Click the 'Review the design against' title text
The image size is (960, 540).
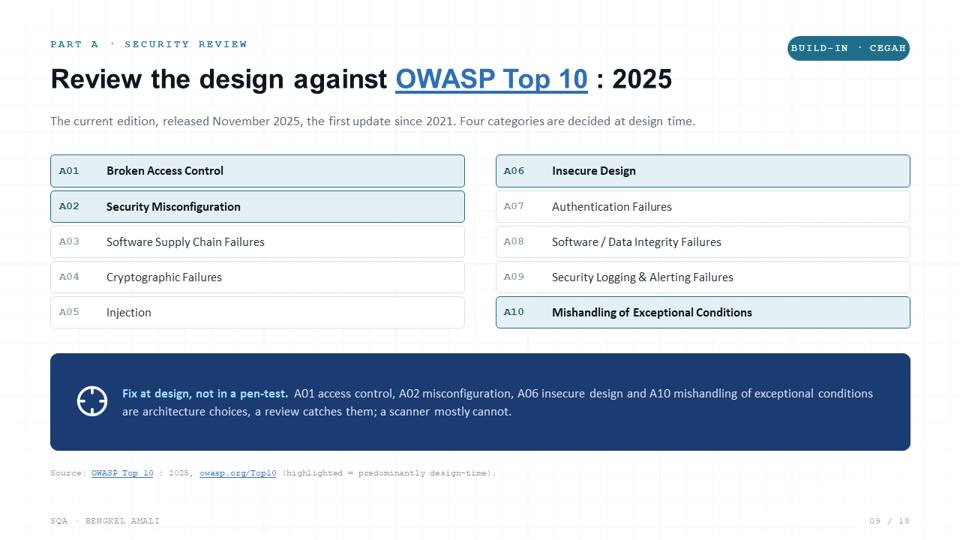[x=219, y=79]
